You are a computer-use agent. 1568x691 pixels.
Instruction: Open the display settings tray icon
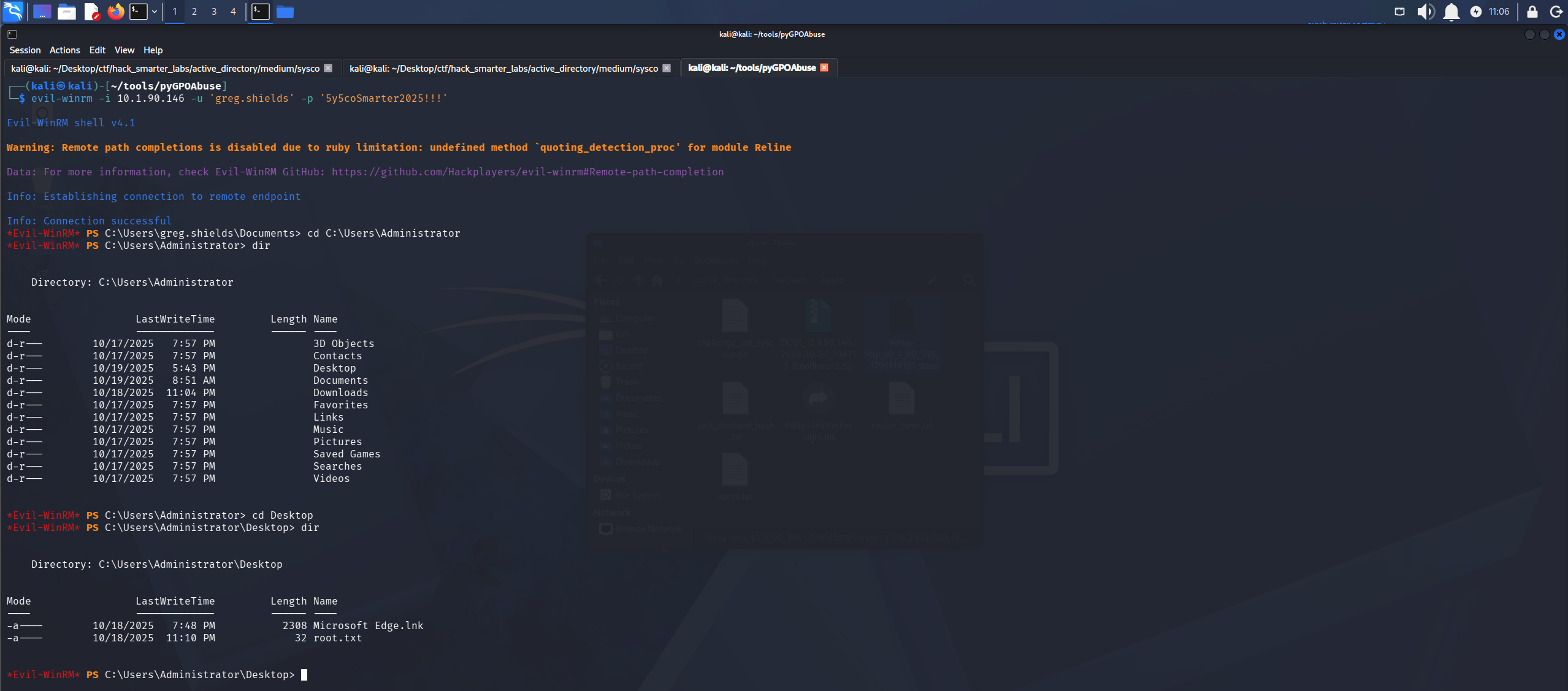coord(1399,12)
